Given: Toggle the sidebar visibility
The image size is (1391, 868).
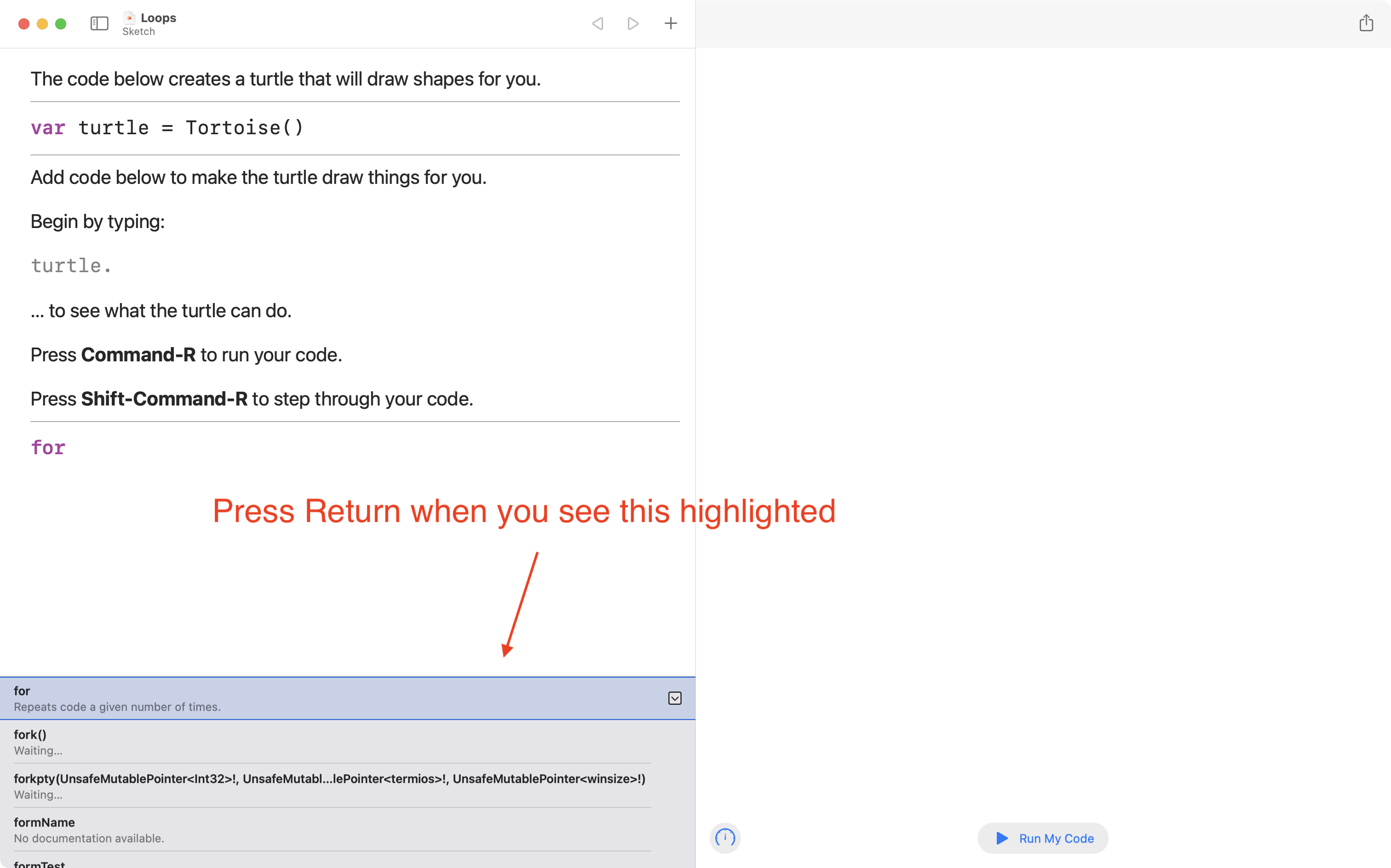Looking at the screenshot, I should pos(99,23).
